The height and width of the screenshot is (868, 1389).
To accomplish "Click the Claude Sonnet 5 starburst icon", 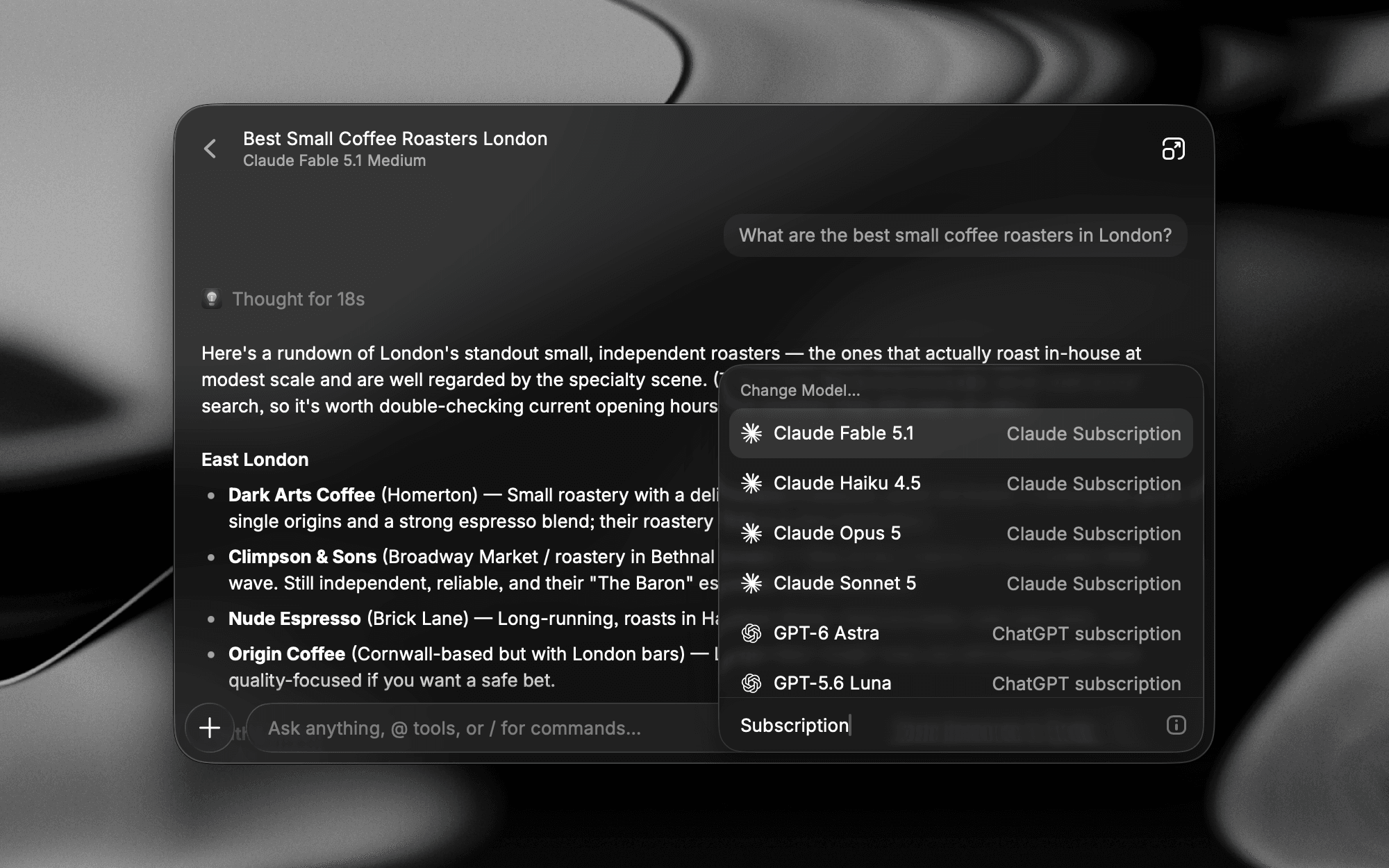I will (751, 583).
